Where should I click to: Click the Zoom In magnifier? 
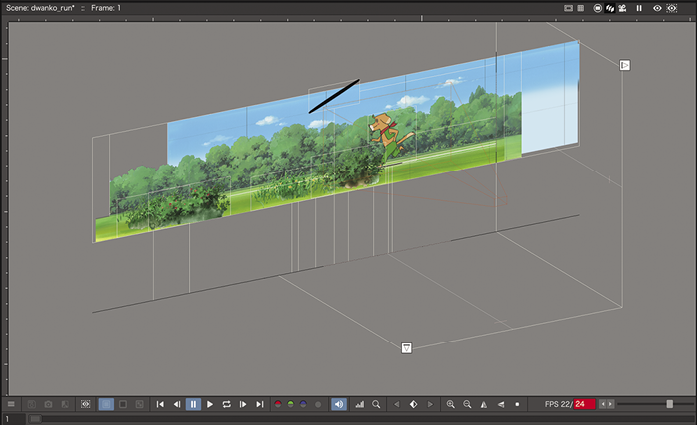[x=450, y=404]
